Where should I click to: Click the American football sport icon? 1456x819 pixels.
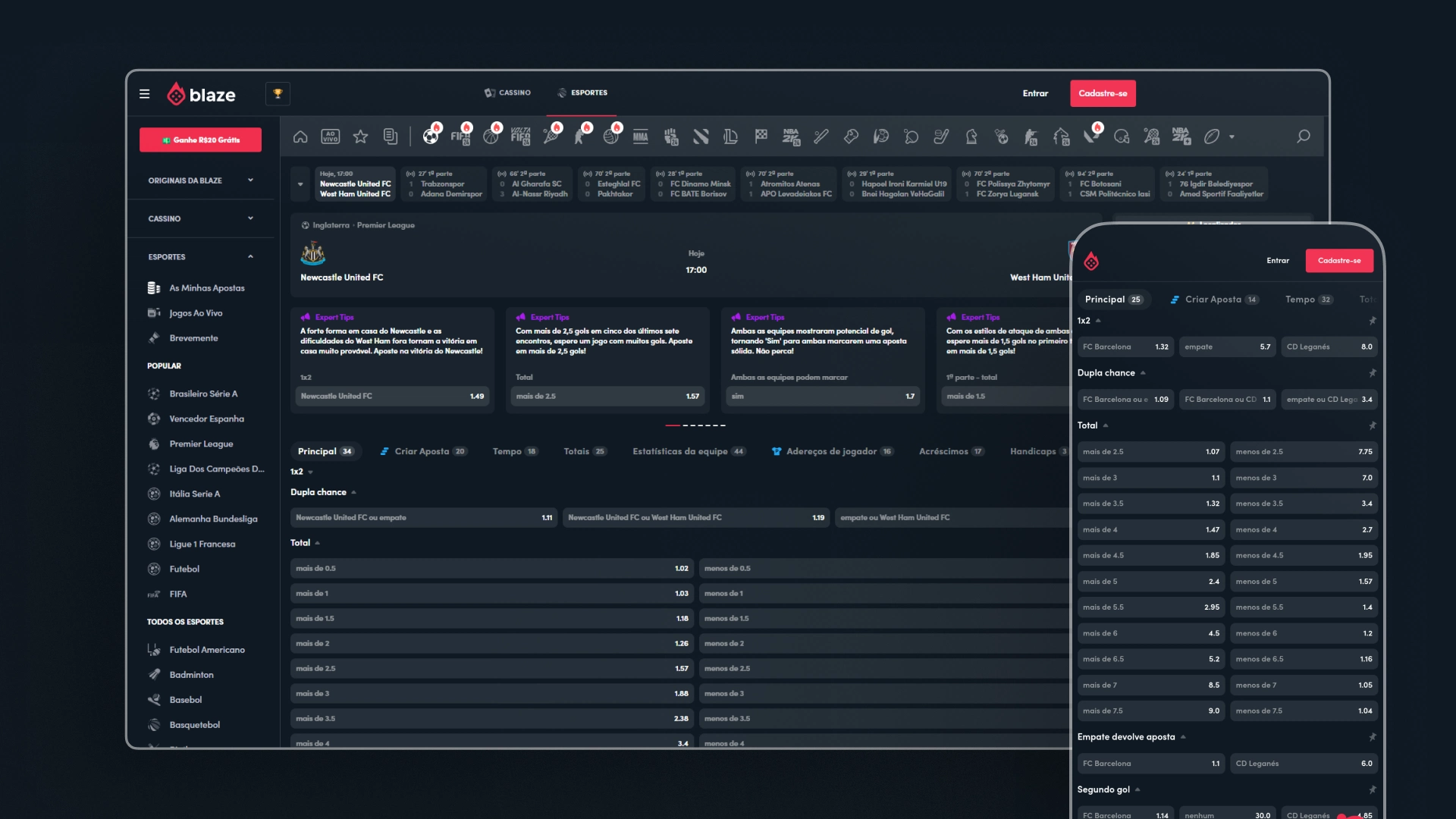pyautogui.click(x=1121, y=137)
